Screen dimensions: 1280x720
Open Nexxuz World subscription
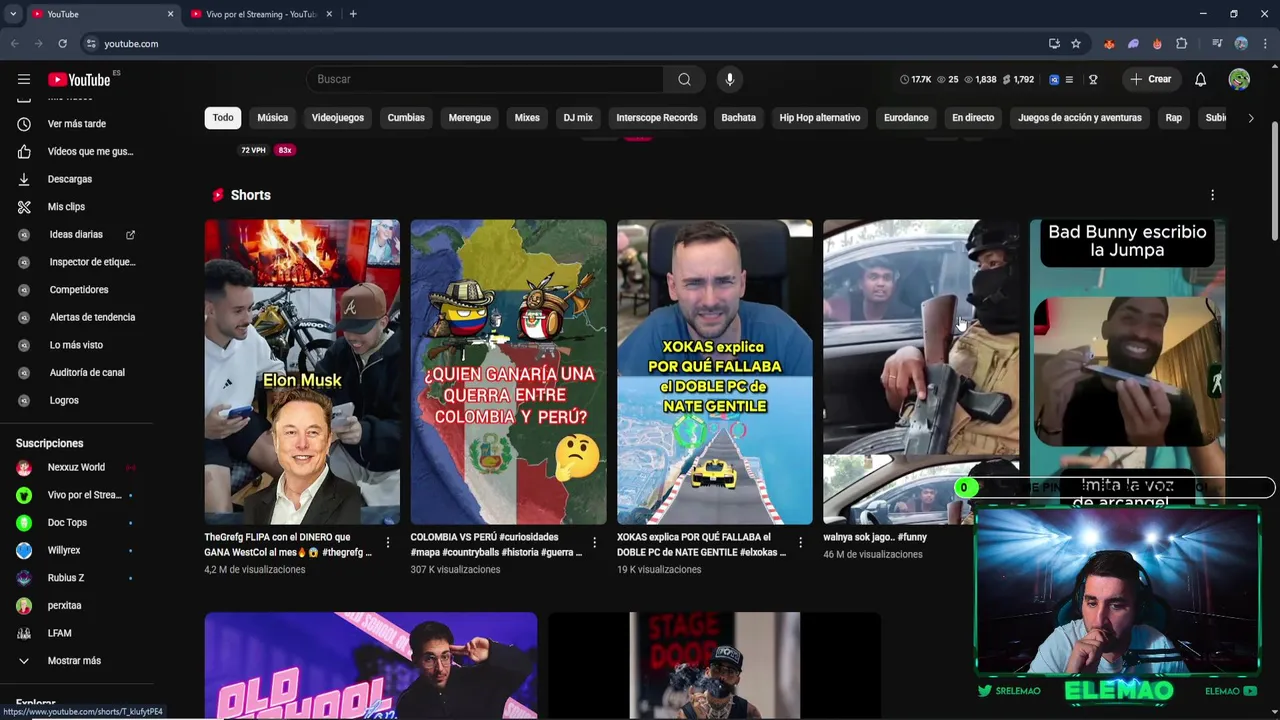click(76, 467)
